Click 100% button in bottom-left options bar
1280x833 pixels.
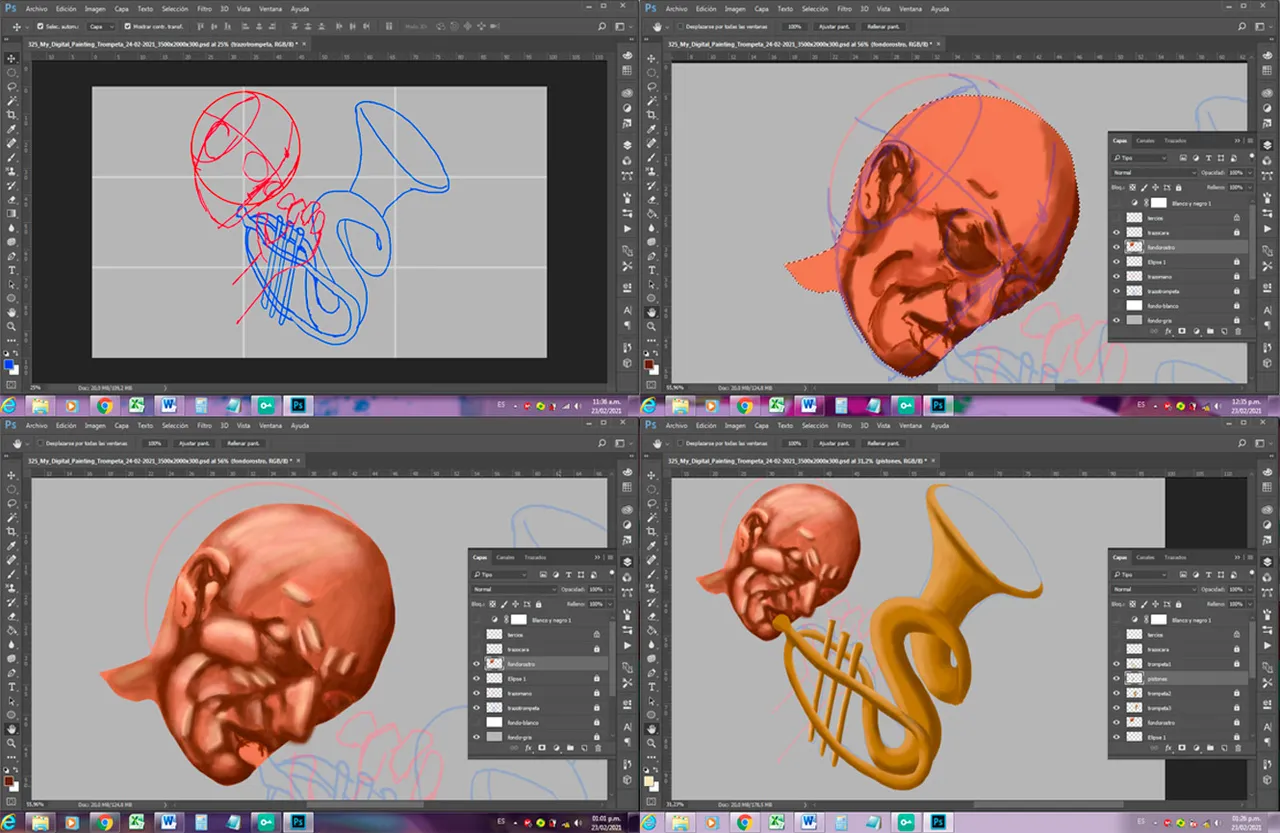pyautogui.click(x=155, y=442)
